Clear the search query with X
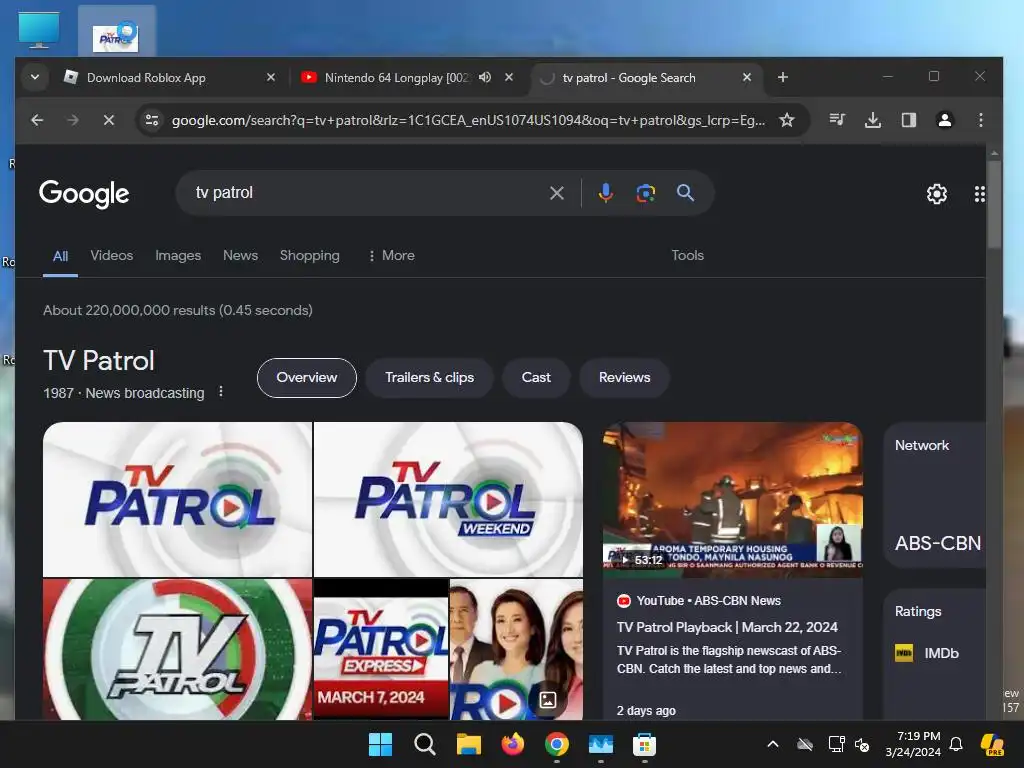Screen dimensions: 1024x768 (556, 193)
